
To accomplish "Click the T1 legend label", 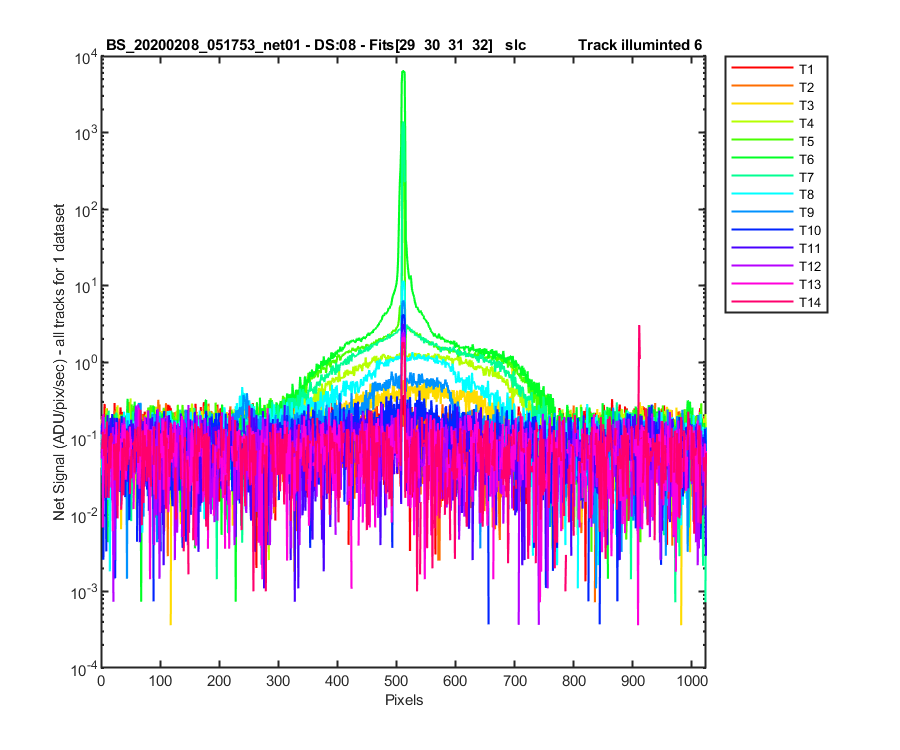I will pos(806,69).
